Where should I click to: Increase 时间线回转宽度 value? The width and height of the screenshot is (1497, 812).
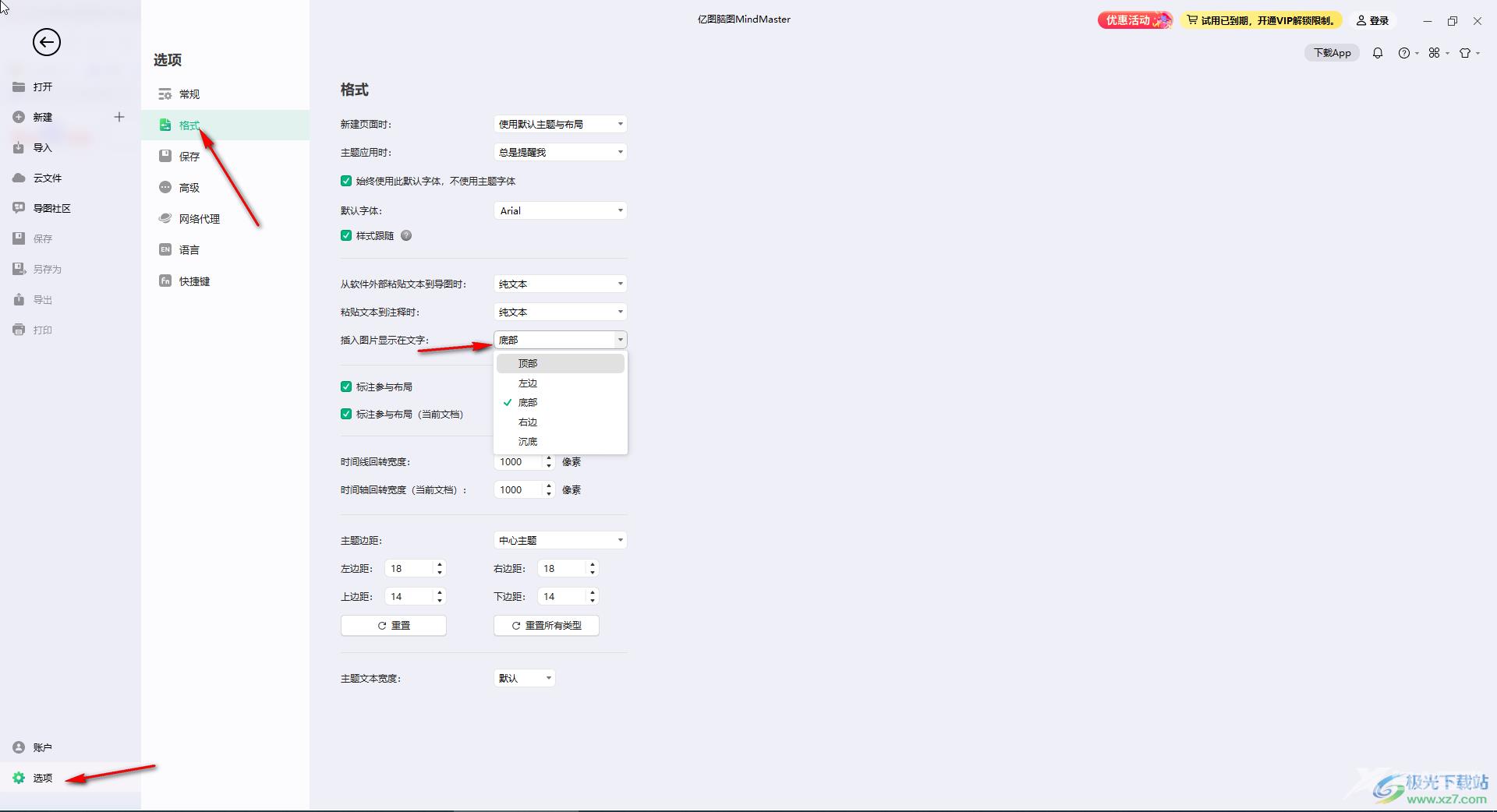tap(549, 457)
